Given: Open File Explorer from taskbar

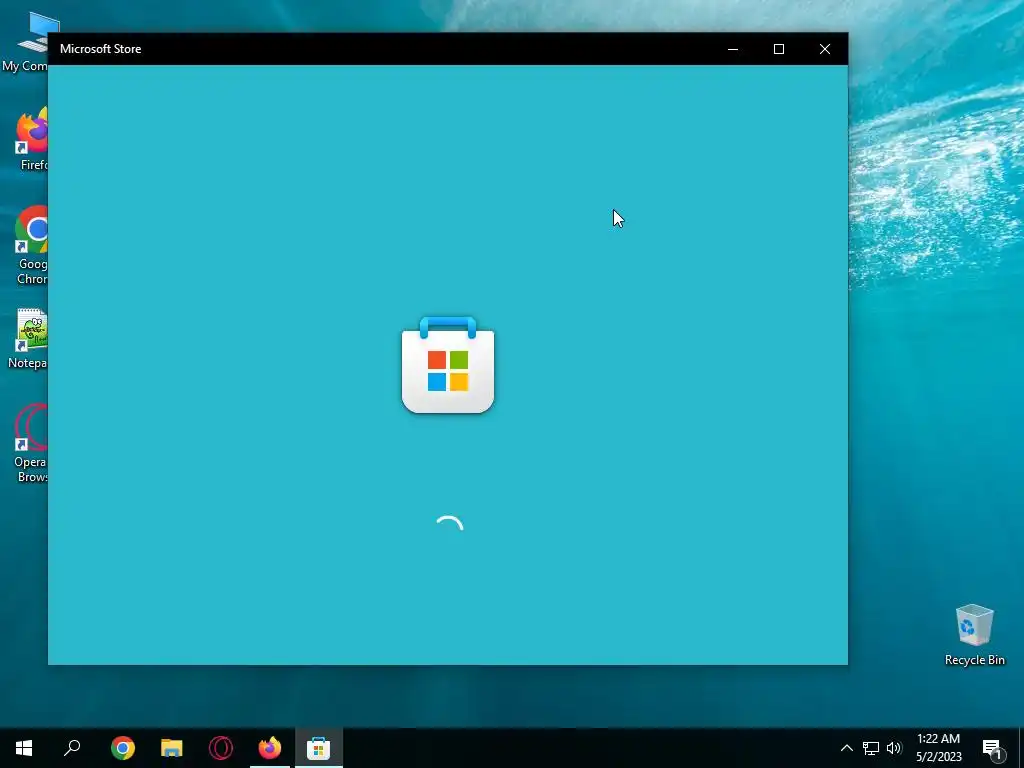Looking at the screenshot, I should pos(172,748).
